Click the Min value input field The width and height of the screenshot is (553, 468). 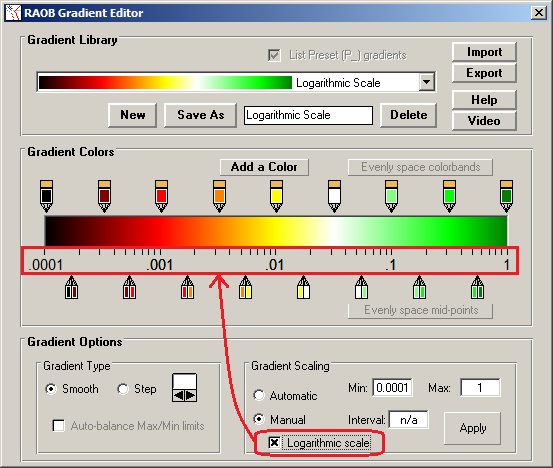(x=392, y=388)
